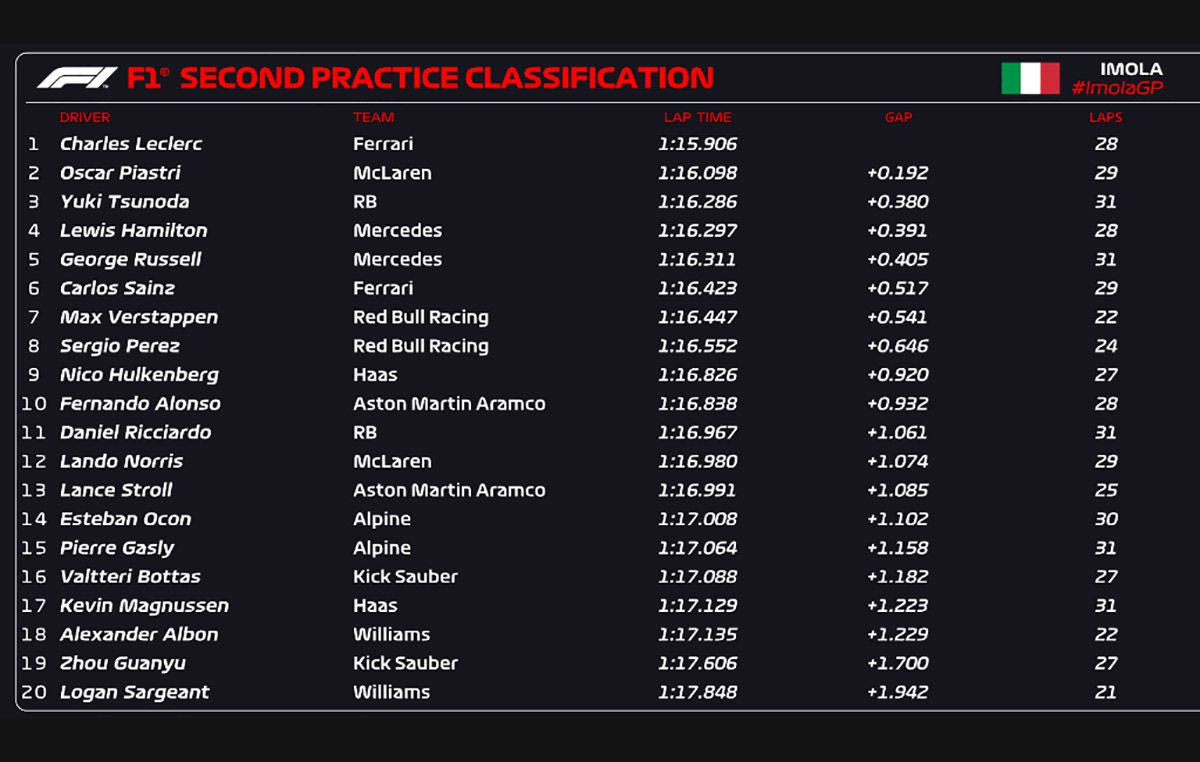Image resolution: width=1200 pixels, height=762 pixels.
Task: Select Max Verstappen in the classification
Action: tap(138, 317)
